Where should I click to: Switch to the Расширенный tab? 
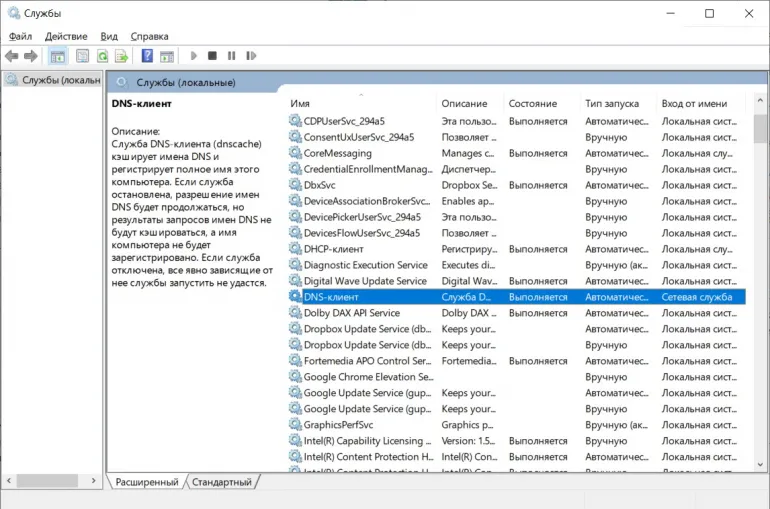(147, 482)
